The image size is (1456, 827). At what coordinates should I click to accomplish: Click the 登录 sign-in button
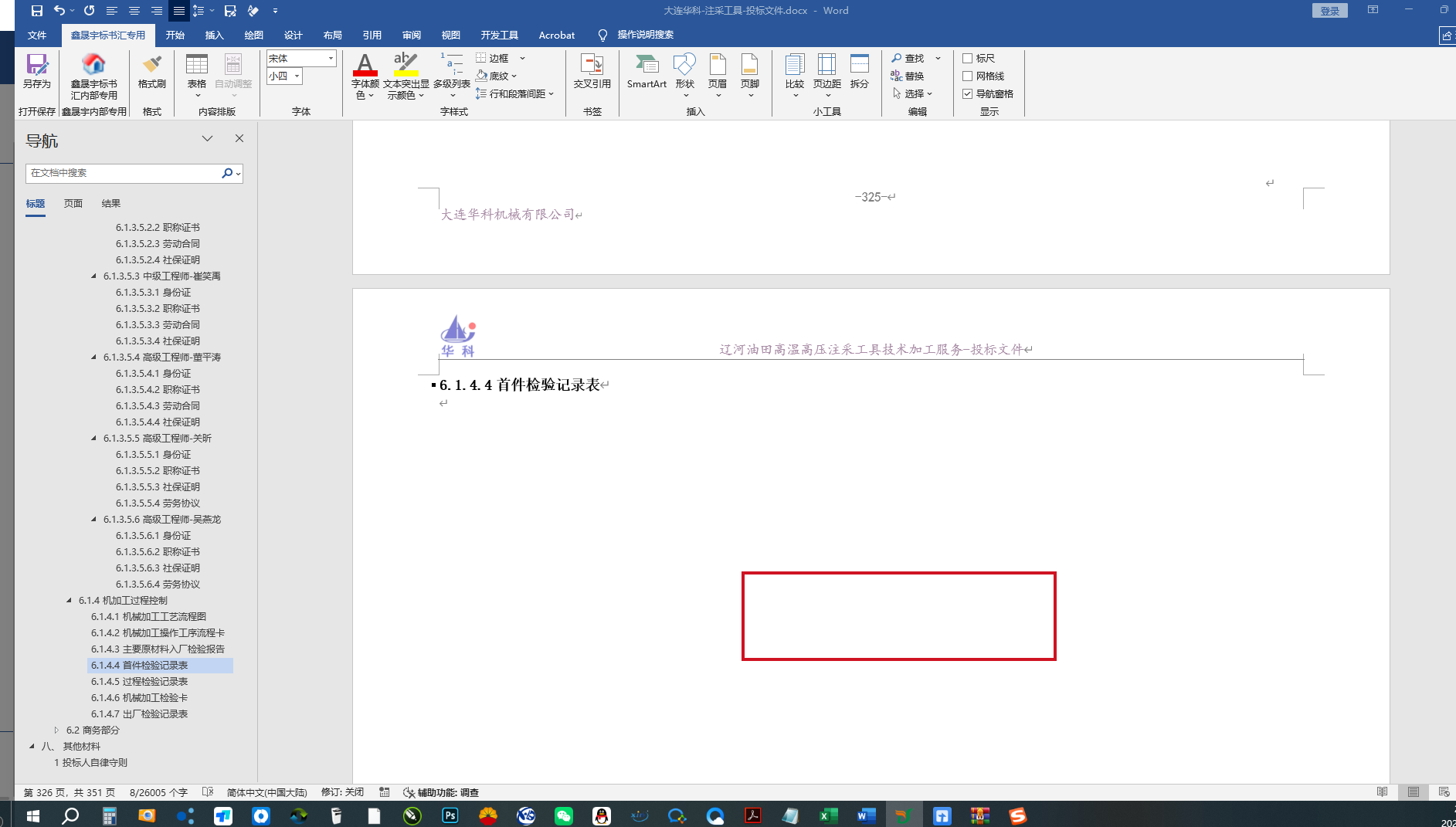1329,11
